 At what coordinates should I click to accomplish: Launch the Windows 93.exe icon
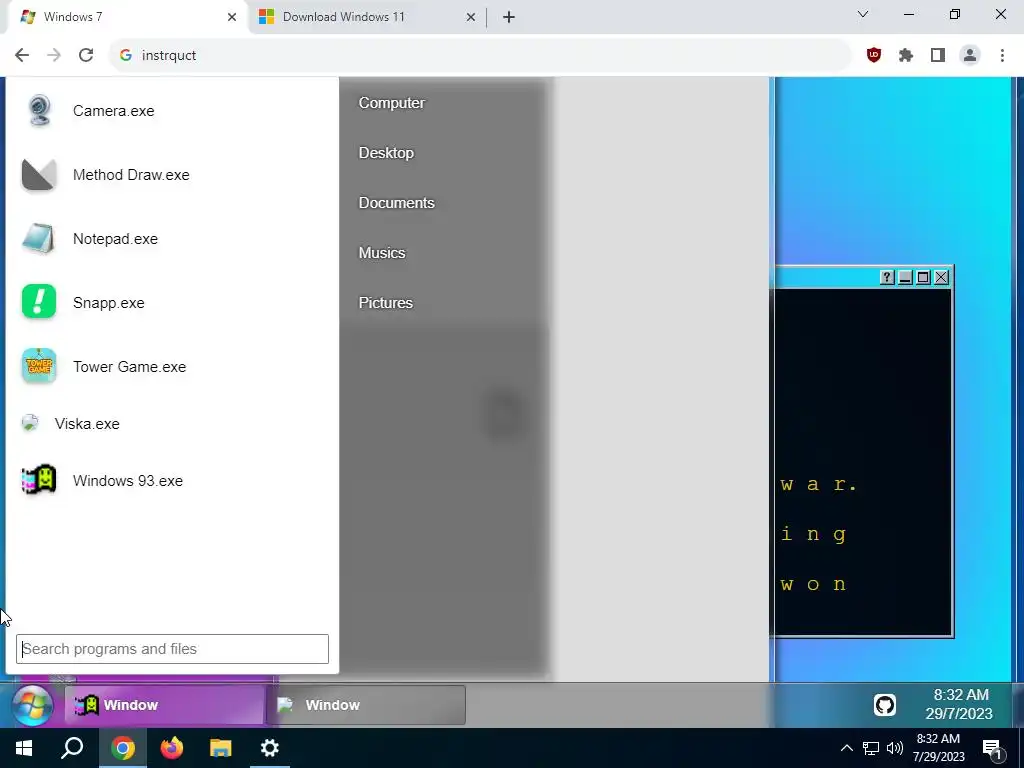(x=39, y=480)
